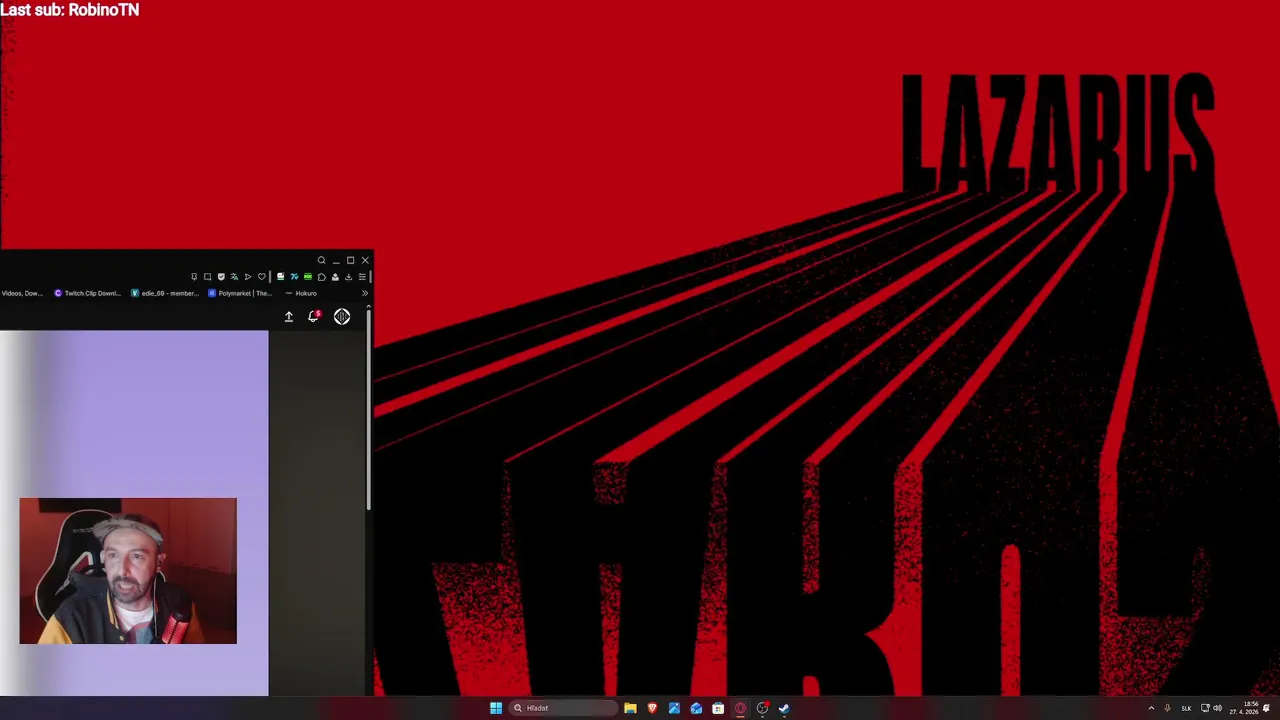Open Brave browser from taskbar
The height and width of the screenshot is (720, 1280).
[x=652, y=708]
